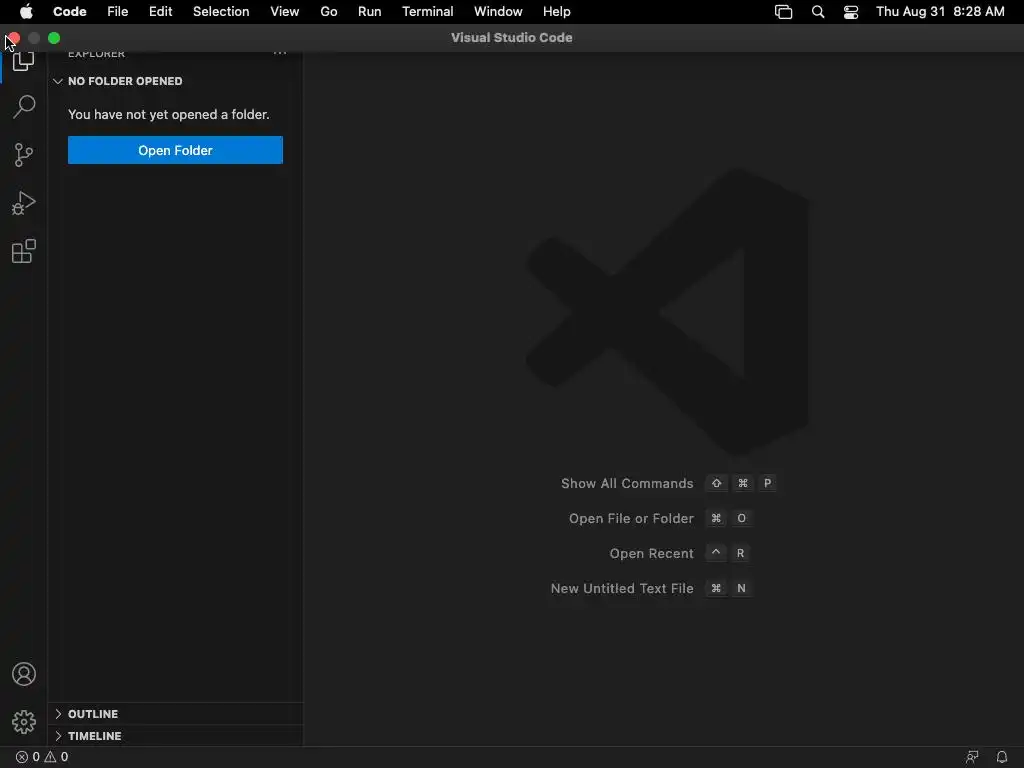This screenshot has width=1024, height=768.
Task: Open the Go menu
Action: [329, 12]
